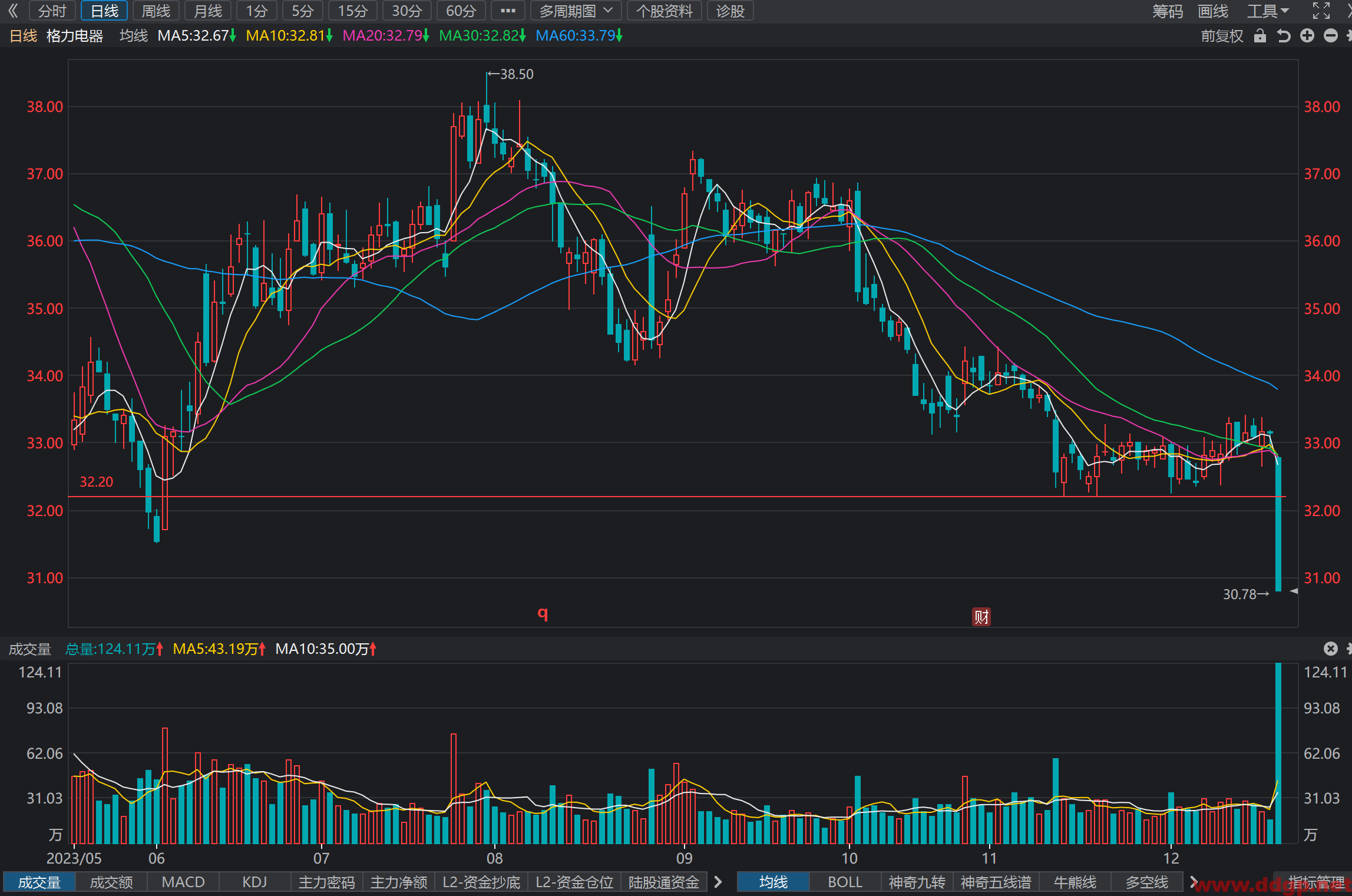Image resolution: width=1352 pixels, height=896 pixels.
Task: Select the L2-资金抄底 indicator tab
Action: [481, 882]
